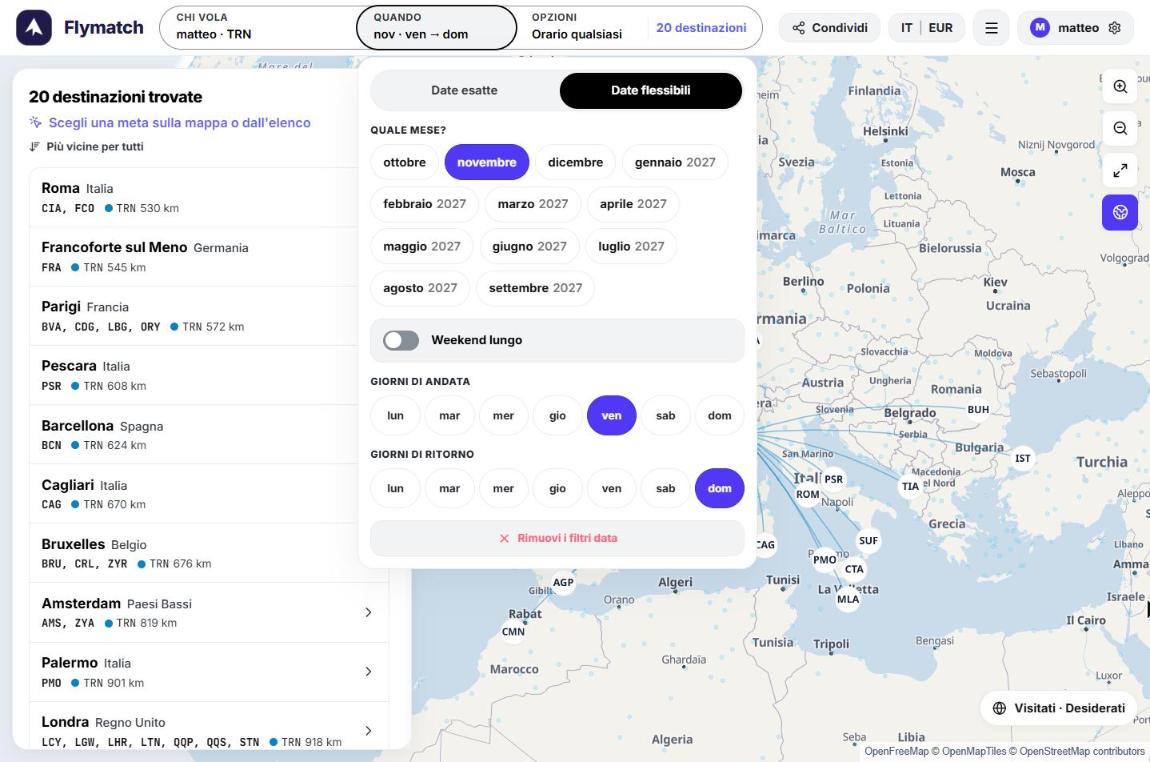The height and width of the screenshot is (762, 1150).
Task: Select the CMN marker in Morocco
Action: click(x=513, y=631)
